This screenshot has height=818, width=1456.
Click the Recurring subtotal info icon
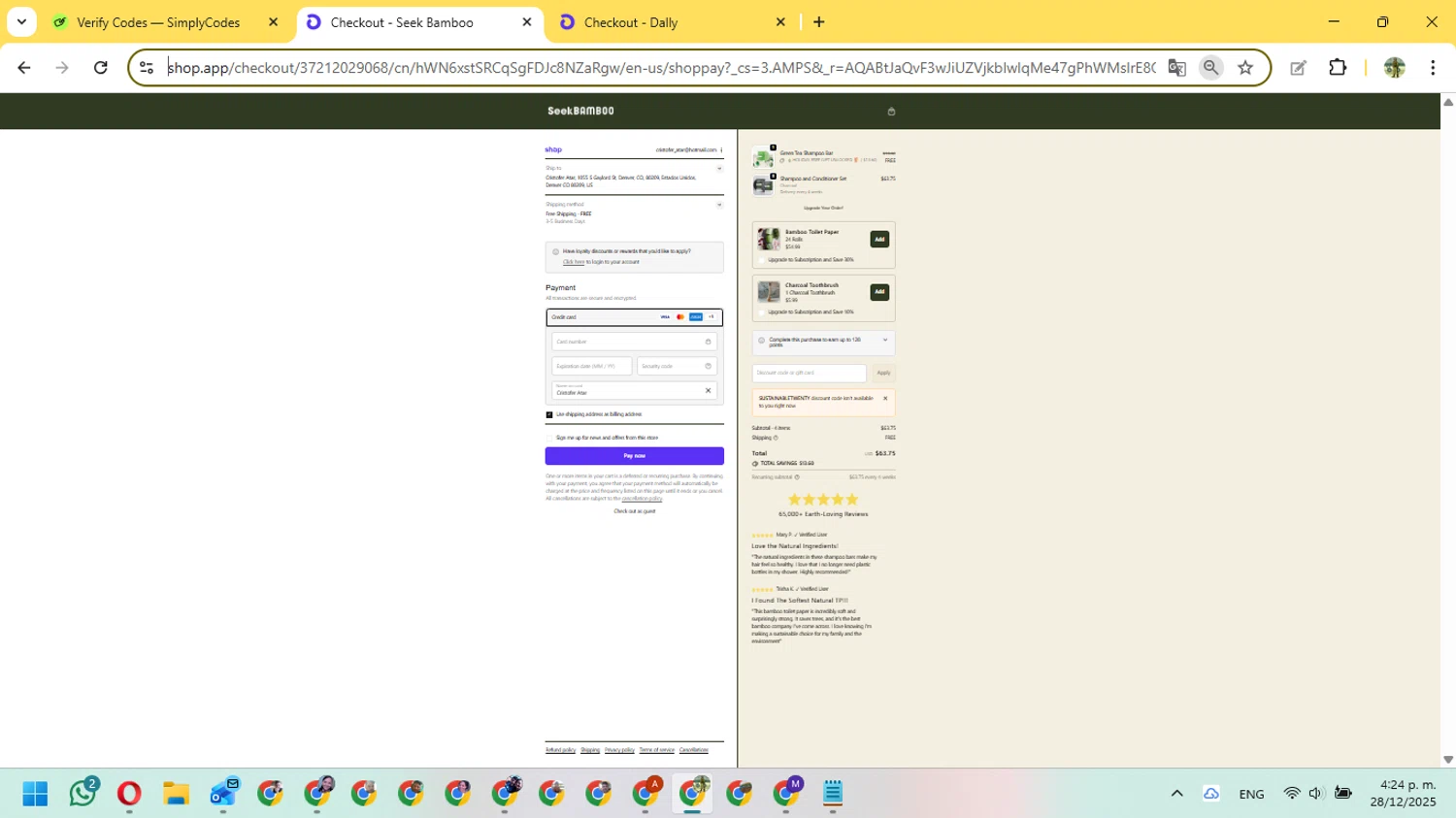coord(797,477)
